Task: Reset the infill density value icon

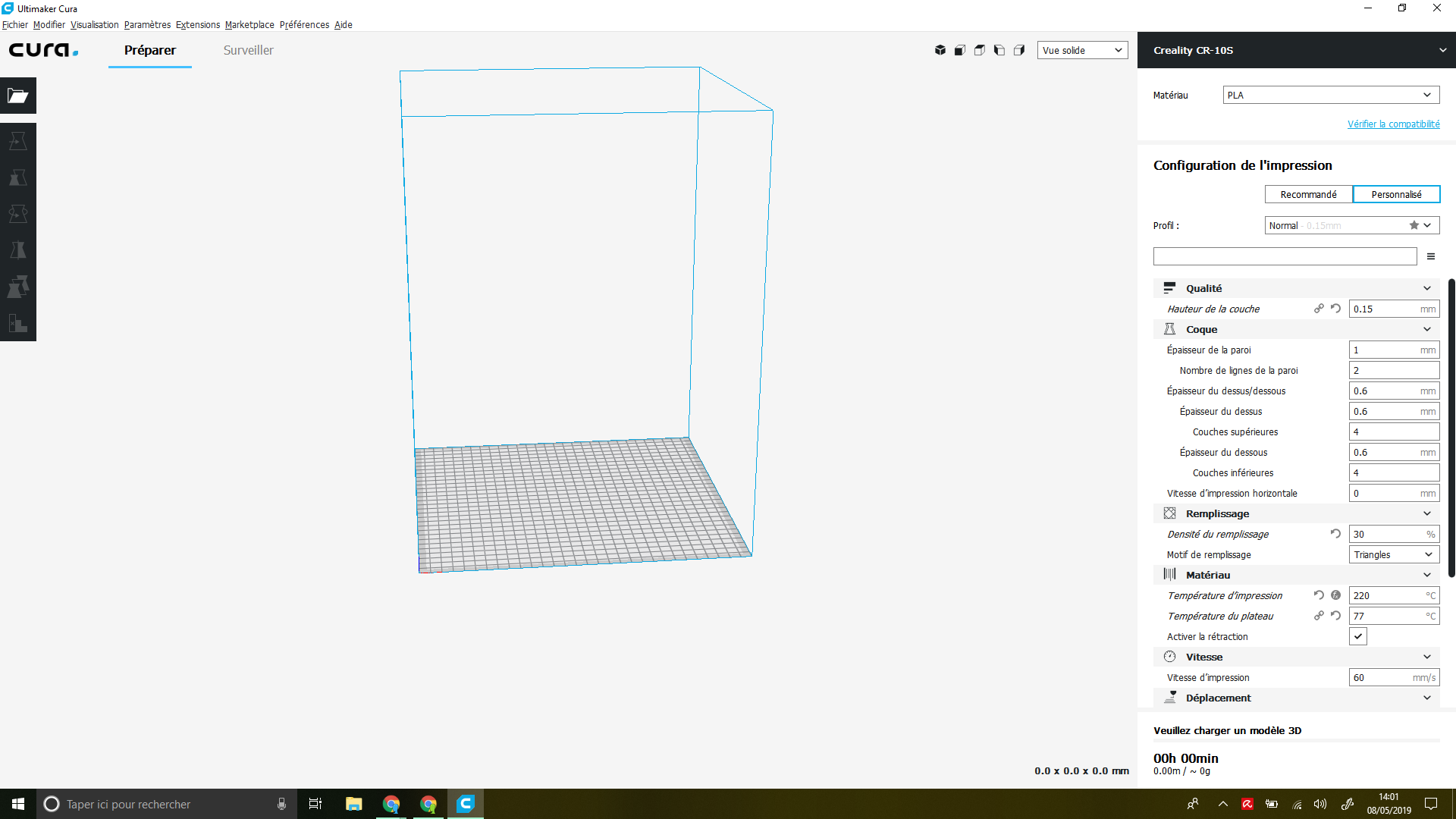Action: tap(1335, 534)
